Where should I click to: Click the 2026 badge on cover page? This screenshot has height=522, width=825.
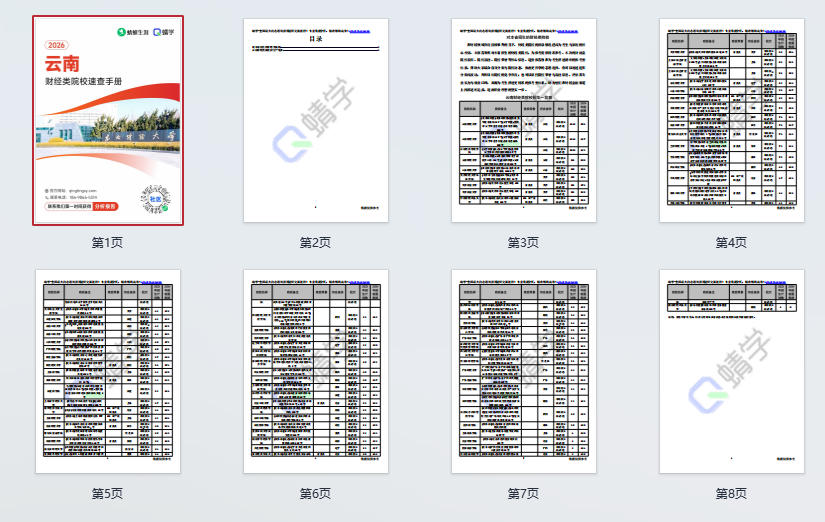coord(56,45)
